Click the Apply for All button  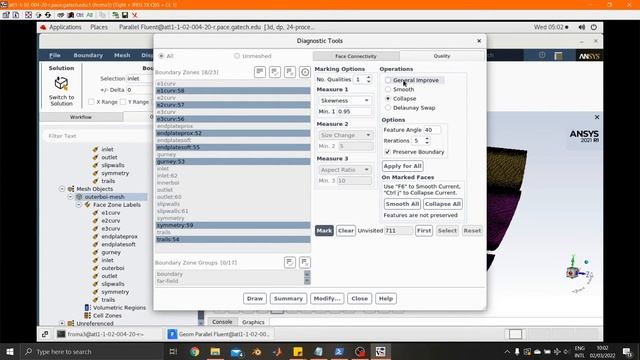tap(402, 166)
